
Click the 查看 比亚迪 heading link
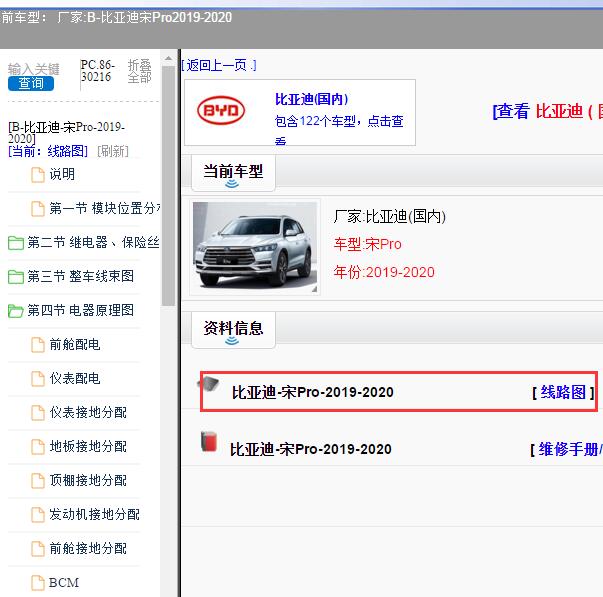548,112
